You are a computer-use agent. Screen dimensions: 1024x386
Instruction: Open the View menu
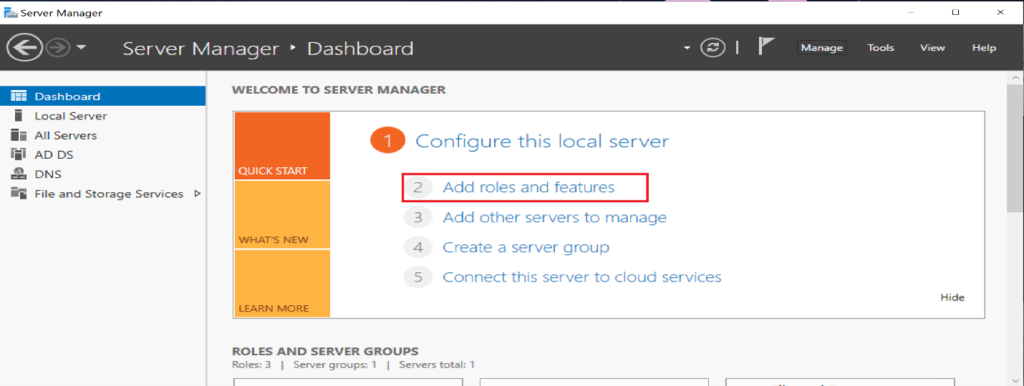tap(932, 48)
